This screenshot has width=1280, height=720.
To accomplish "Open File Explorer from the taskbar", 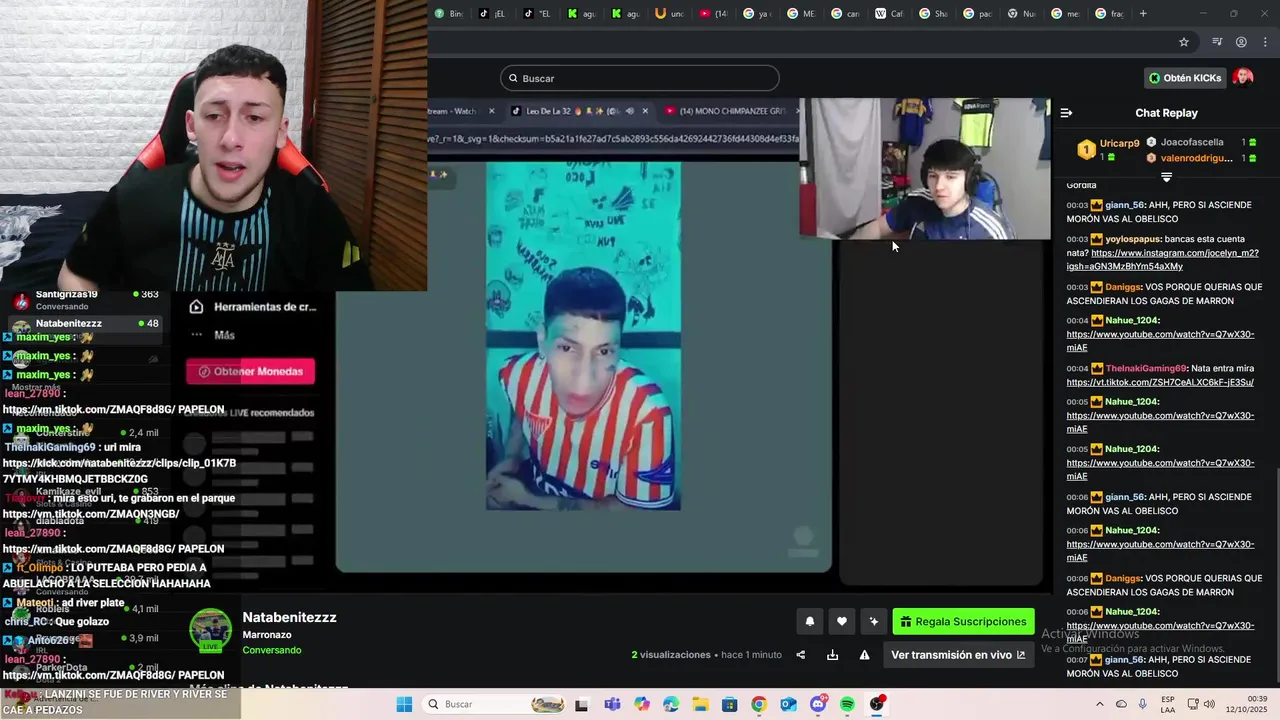I will [x=700, y=704].
